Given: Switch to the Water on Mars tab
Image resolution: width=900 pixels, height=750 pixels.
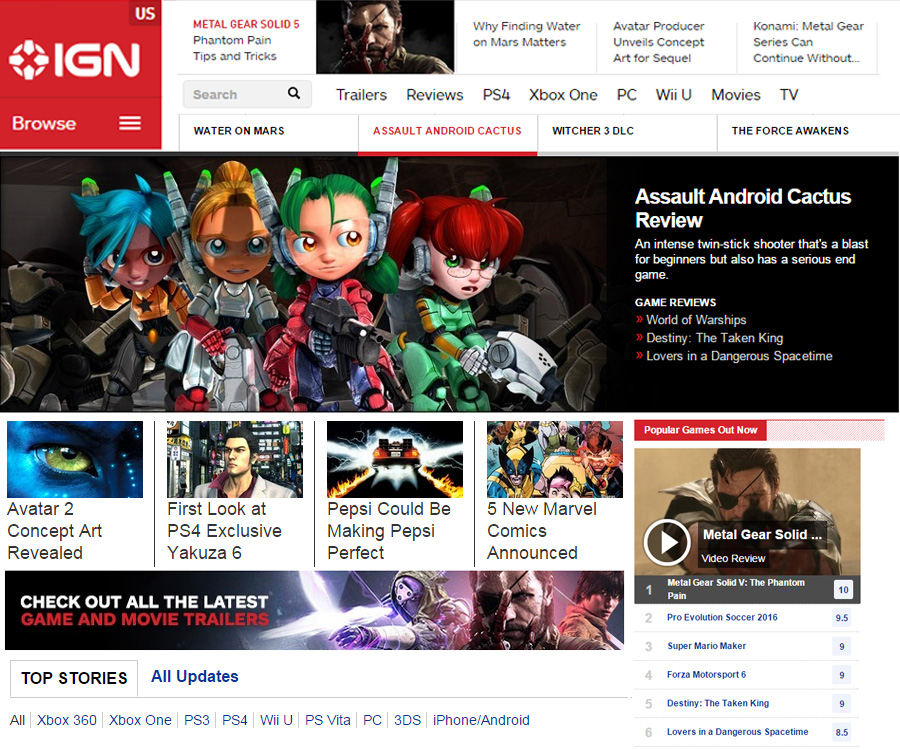Looking at the screenshot, I should coord(239,131).
